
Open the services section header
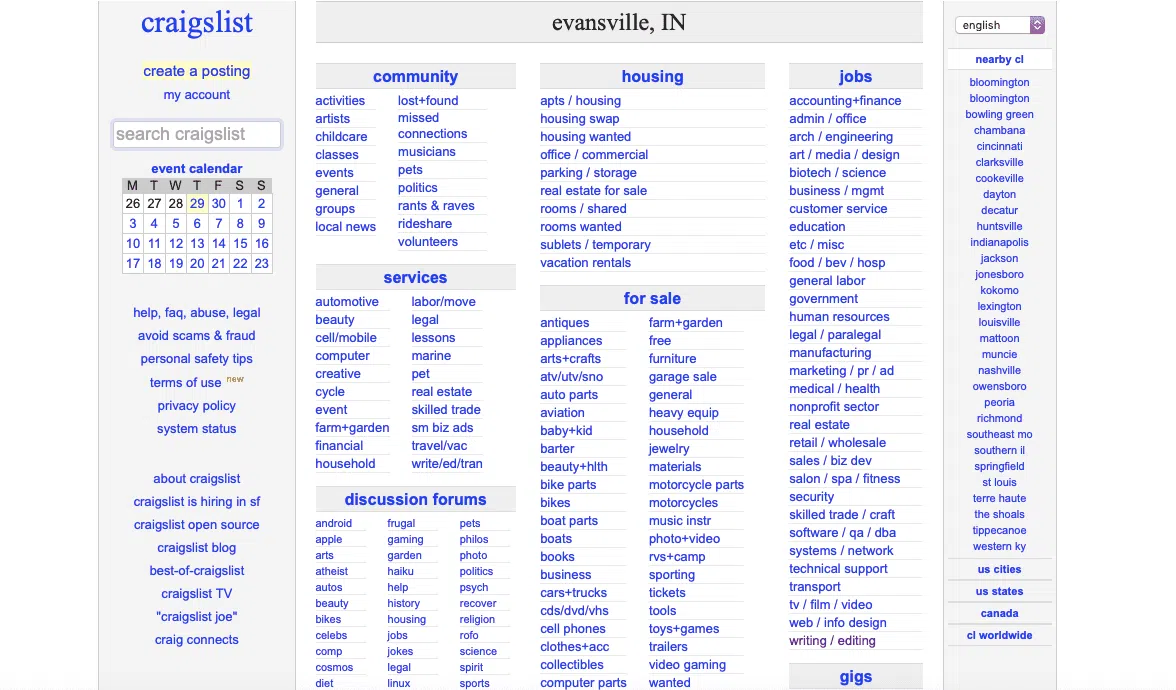tap(416, 278)
